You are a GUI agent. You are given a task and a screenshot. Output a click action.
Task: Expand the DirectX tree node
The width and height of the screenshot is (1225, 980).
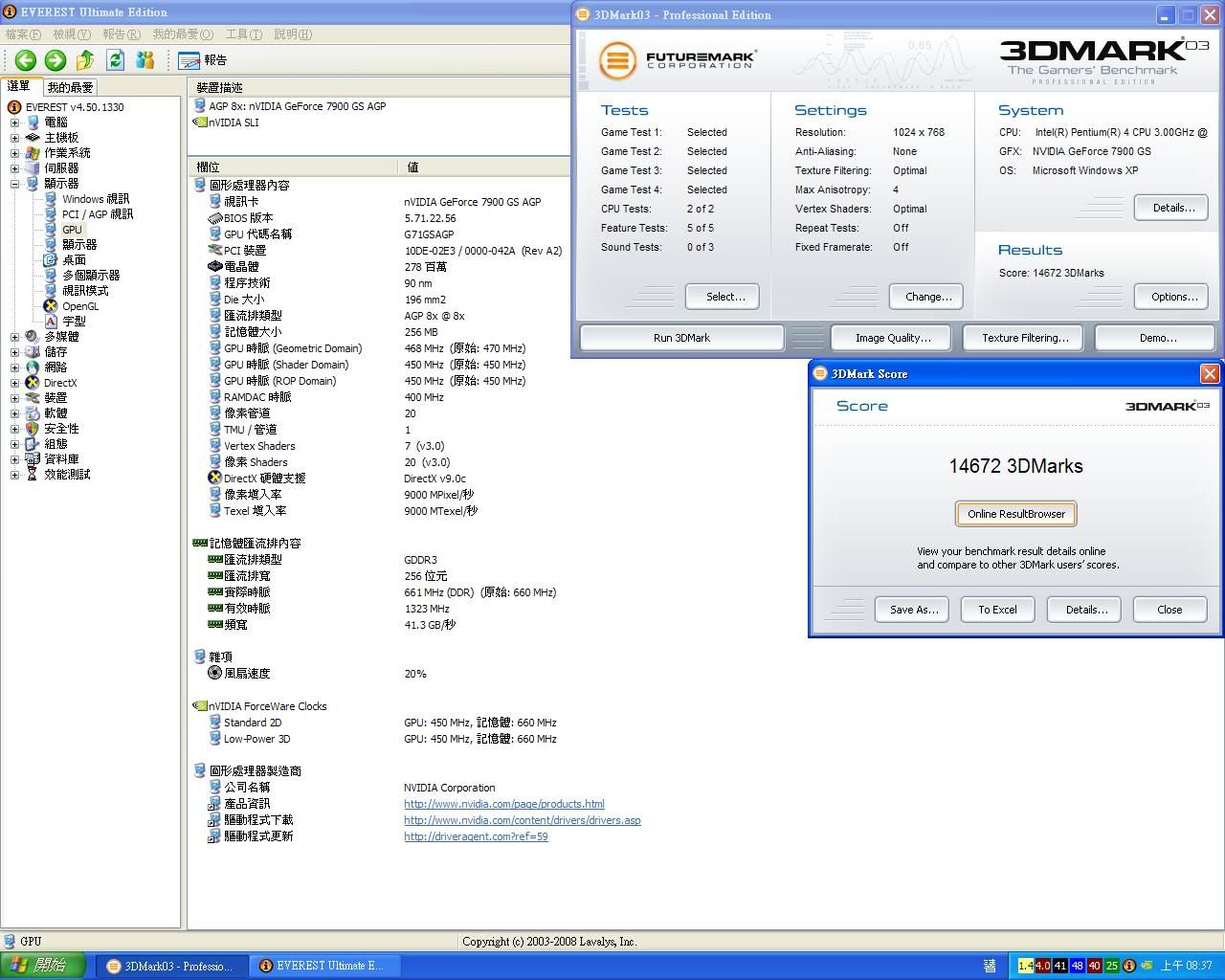(14, 383)
